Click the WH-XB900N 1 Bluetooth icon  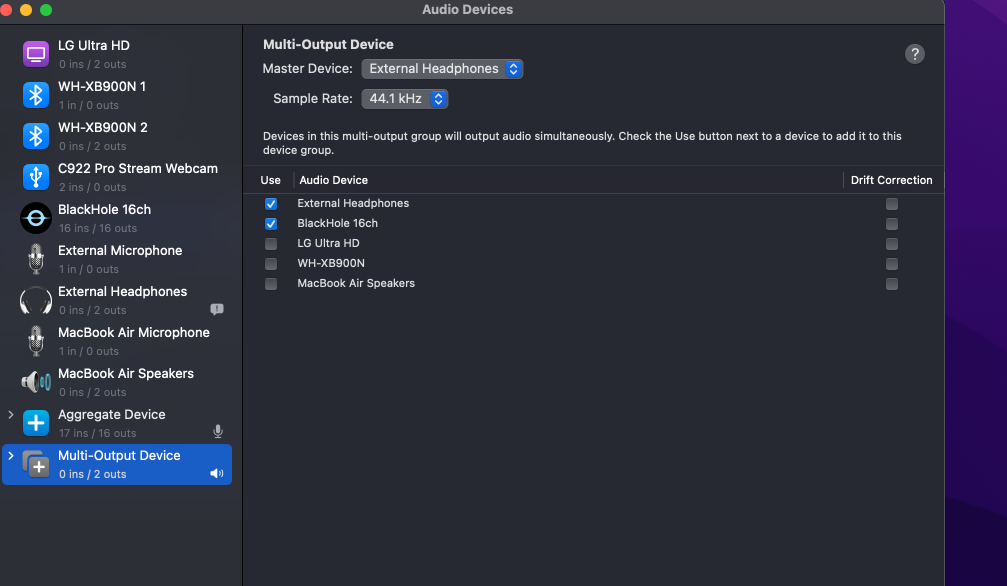pyautogui.click(x=36, y=95)
